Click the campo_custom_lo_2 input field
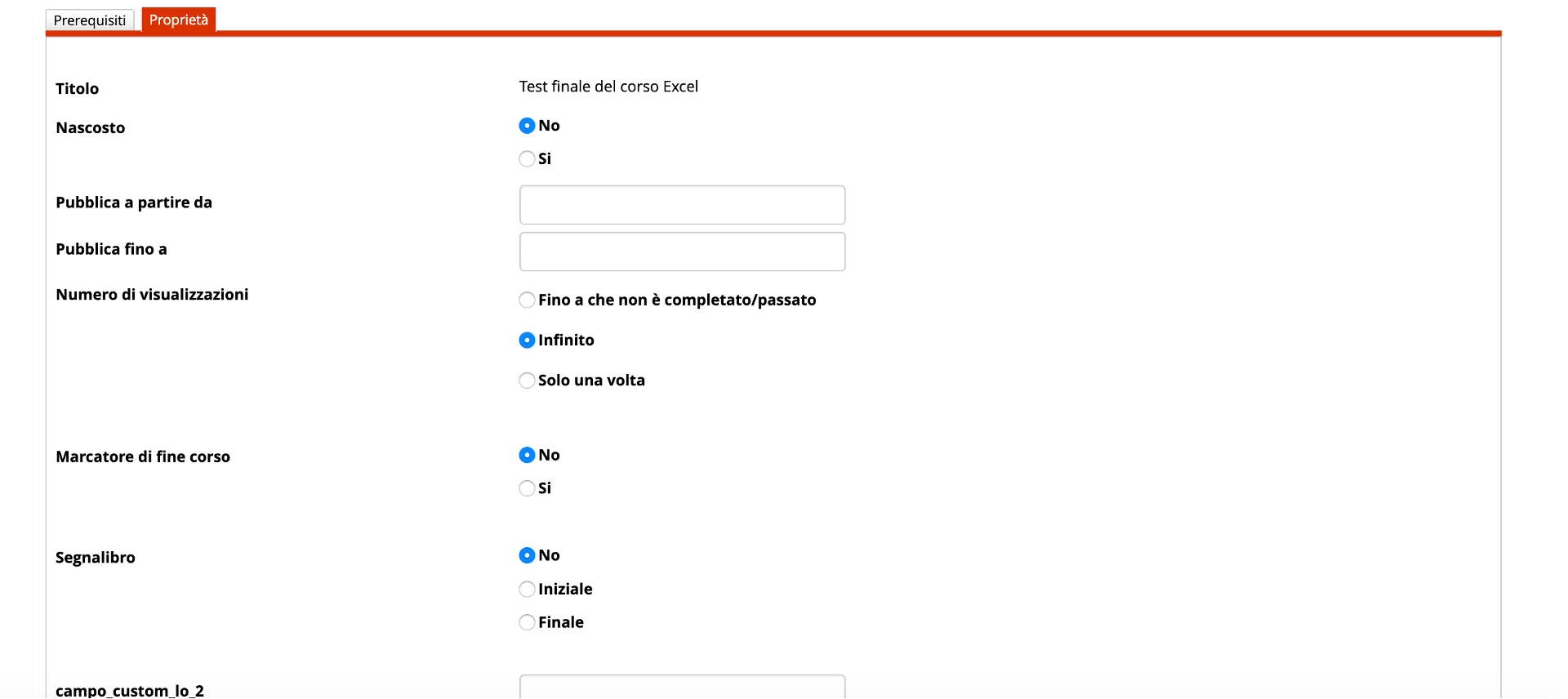This screenshot has height=699, width=1568. click(682, 687)
